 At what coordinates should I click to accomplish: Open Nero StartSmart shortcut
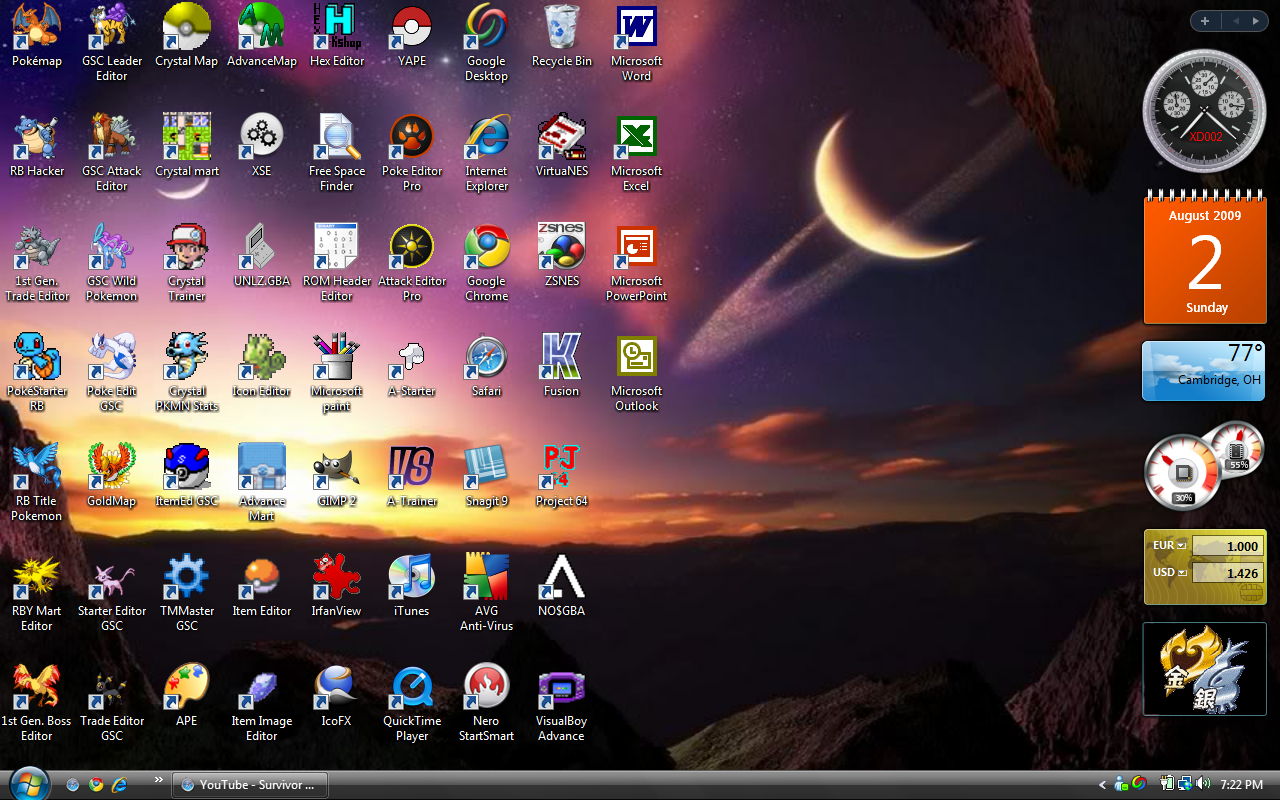pos(487,702)
